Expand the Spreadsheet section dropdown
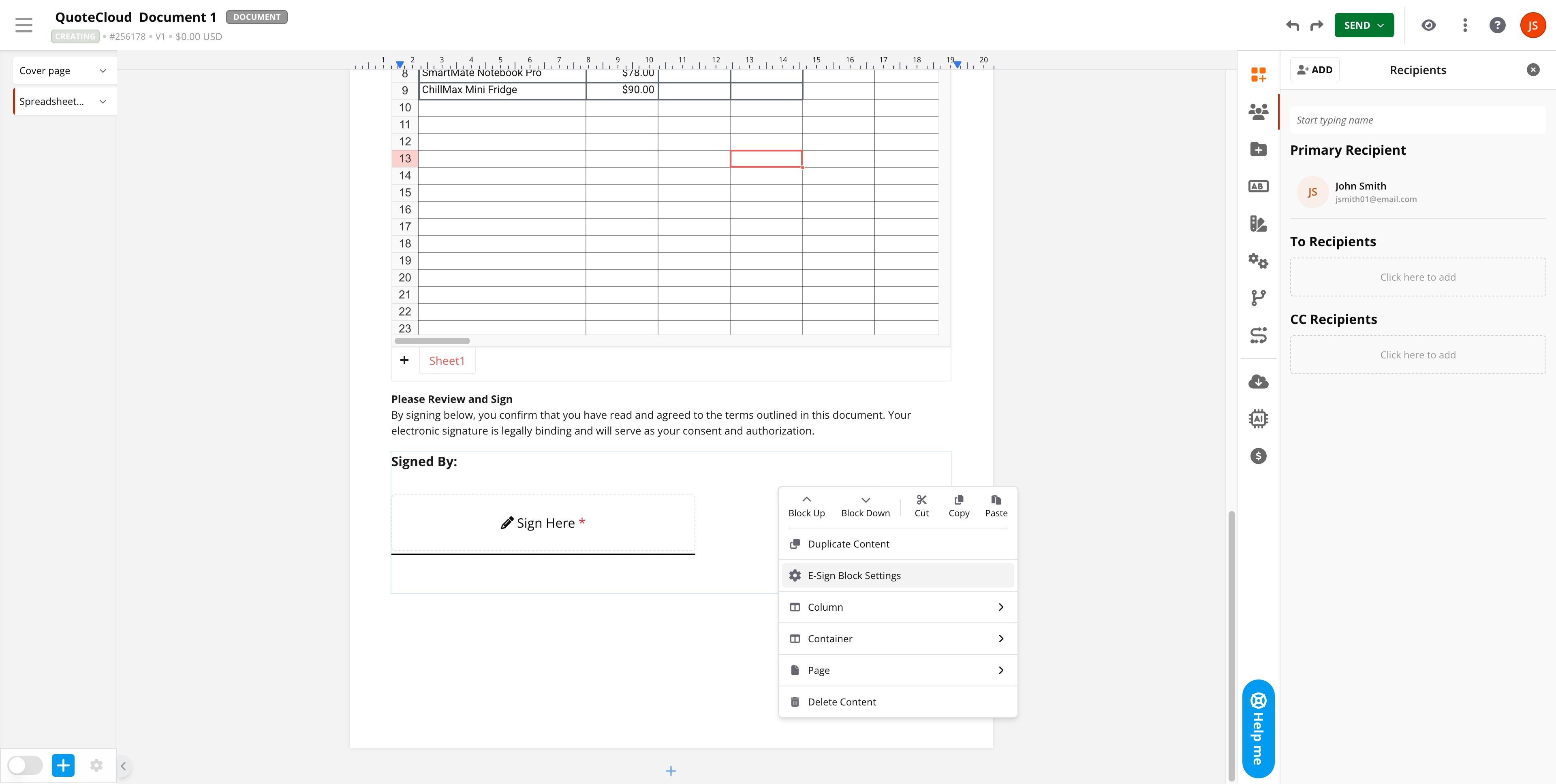 pos(103,101)
